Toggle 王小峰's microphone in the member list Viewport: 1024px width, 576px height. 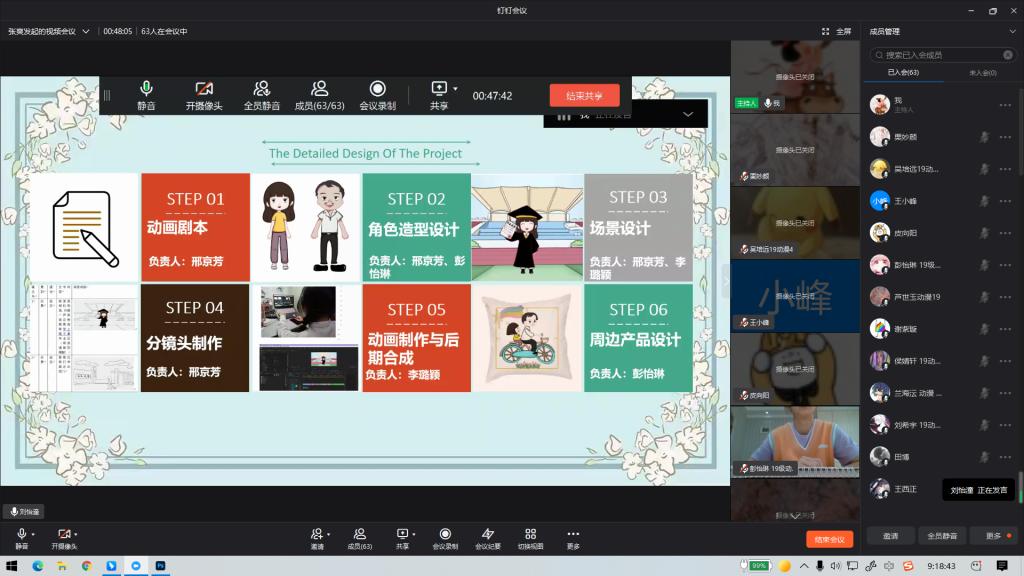pos(982,201)
